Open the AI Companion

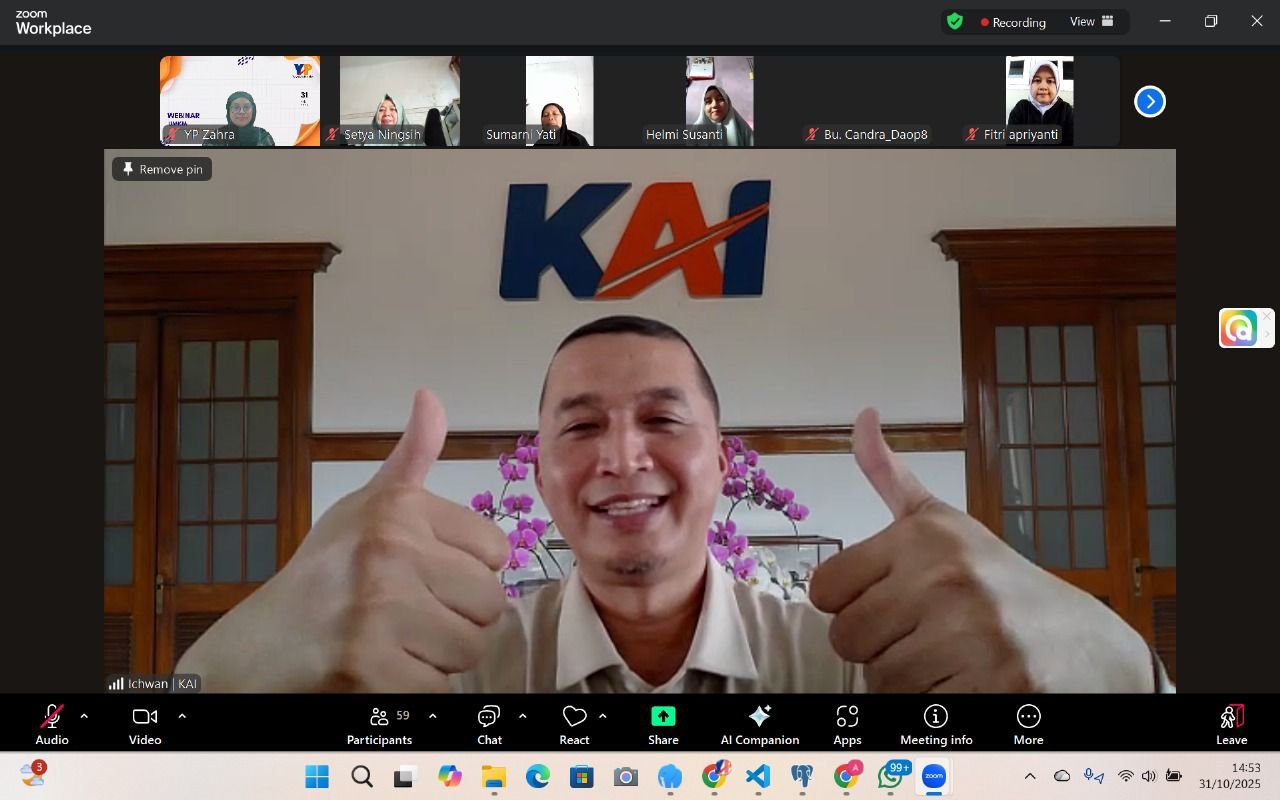point(760,725)
